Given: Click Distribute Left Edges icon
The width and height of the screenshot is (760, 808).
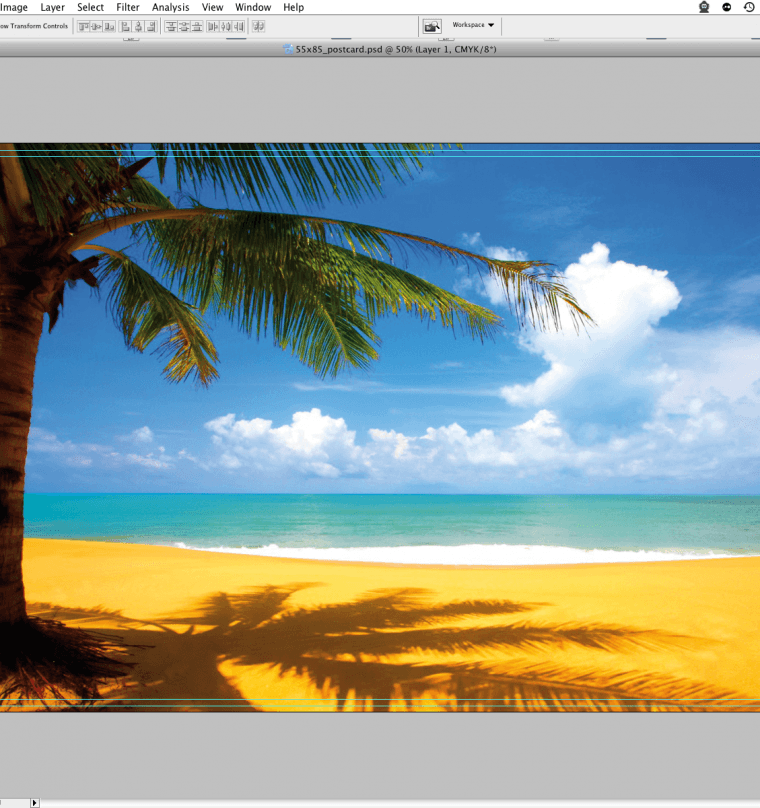Looking at the screenshot, I should point(213,26).
